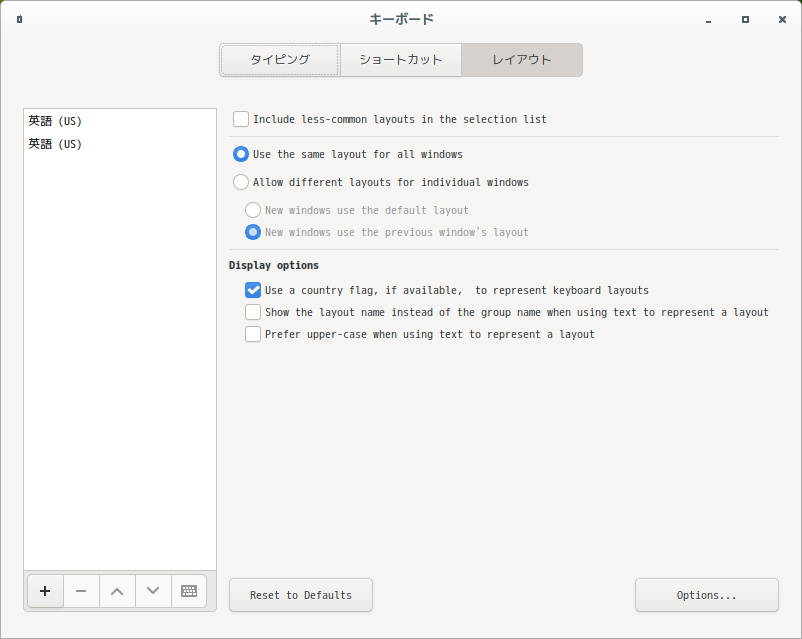Switch to the ショートカット tab
This screenshot has height=639, width=802.
pyautogui.click(x=401, y=60)
